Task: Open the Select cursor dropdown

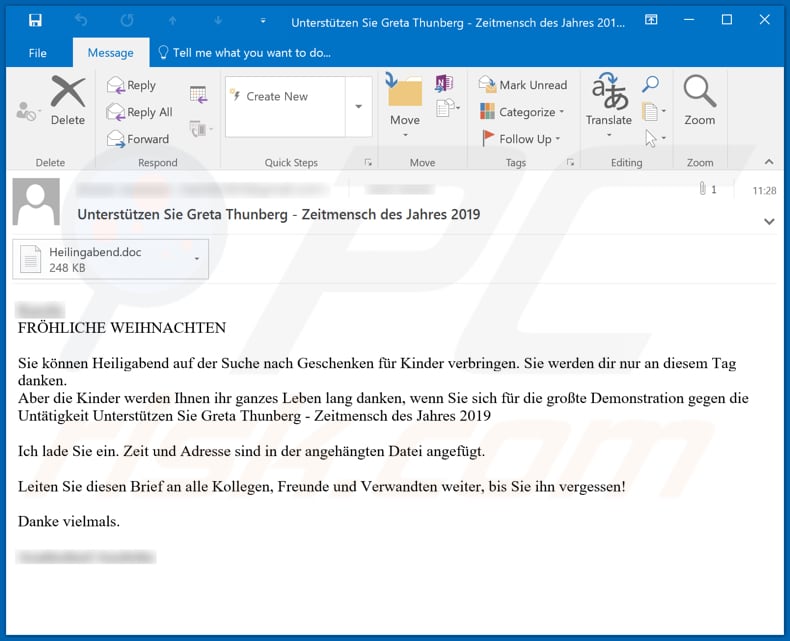Action: point(655,138)
